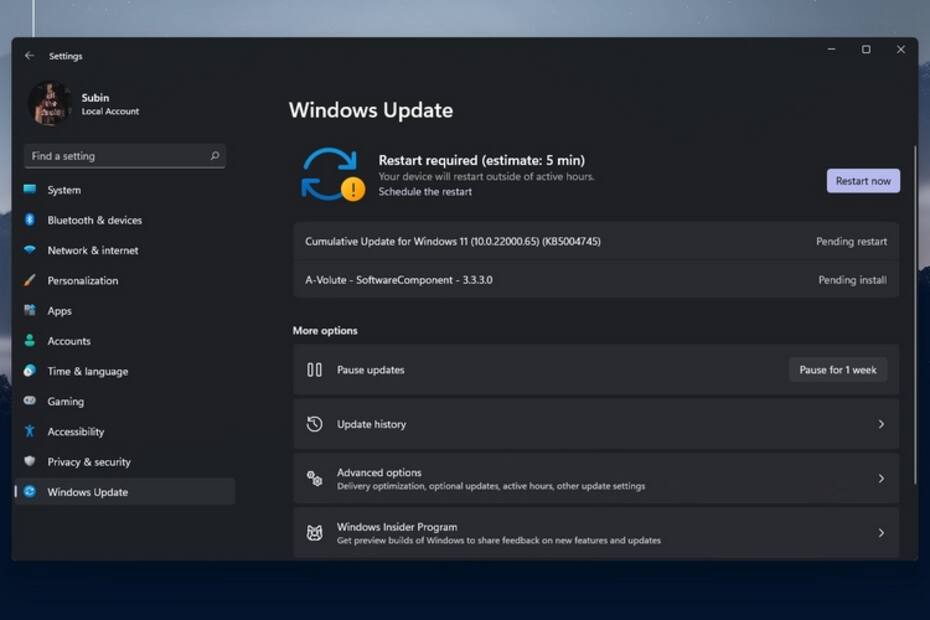Click the Schedule the restart link
930x620 pixels.
tap(425, 192)
